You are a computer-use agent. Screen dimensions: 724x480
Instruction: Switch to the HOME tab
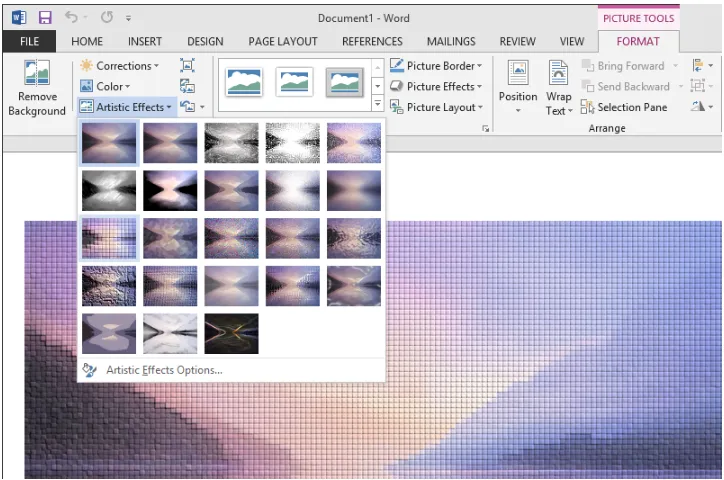coord(87,42)
